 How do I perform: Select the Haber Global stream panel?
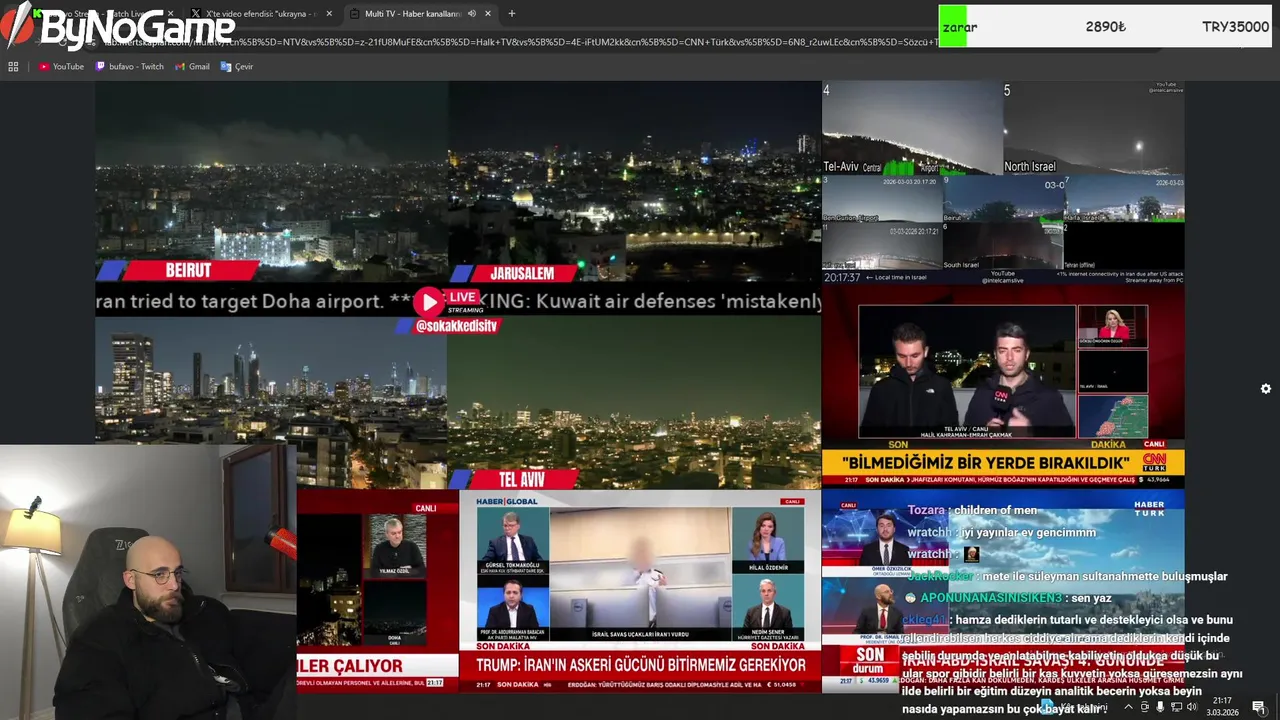coord(640,590)
